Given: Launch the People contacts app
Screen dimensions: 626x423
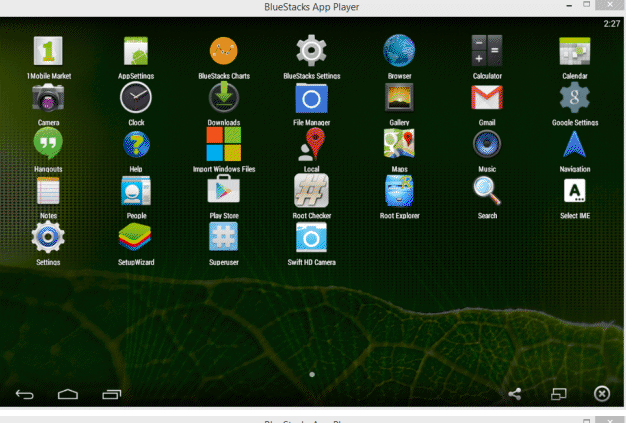Looking at the screenshot, I should click(x=136, y=191).
